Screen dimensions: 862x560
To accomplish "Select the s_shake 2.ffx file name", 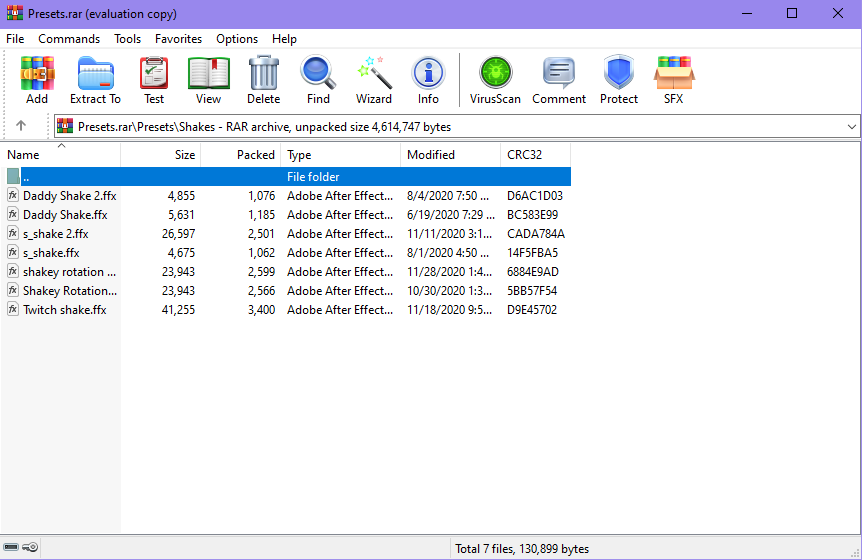I will click(56, 234).
